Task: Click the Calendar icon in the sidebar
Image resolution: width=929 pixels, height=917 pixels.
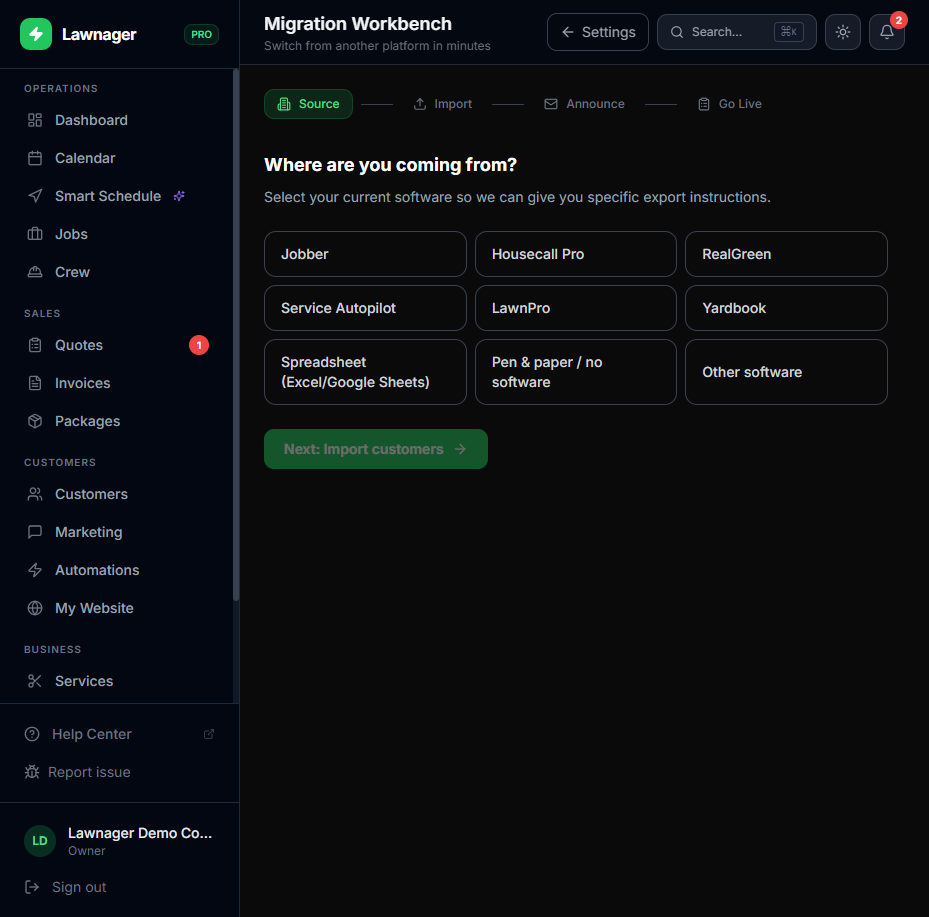Action: [x=35, y=158]
